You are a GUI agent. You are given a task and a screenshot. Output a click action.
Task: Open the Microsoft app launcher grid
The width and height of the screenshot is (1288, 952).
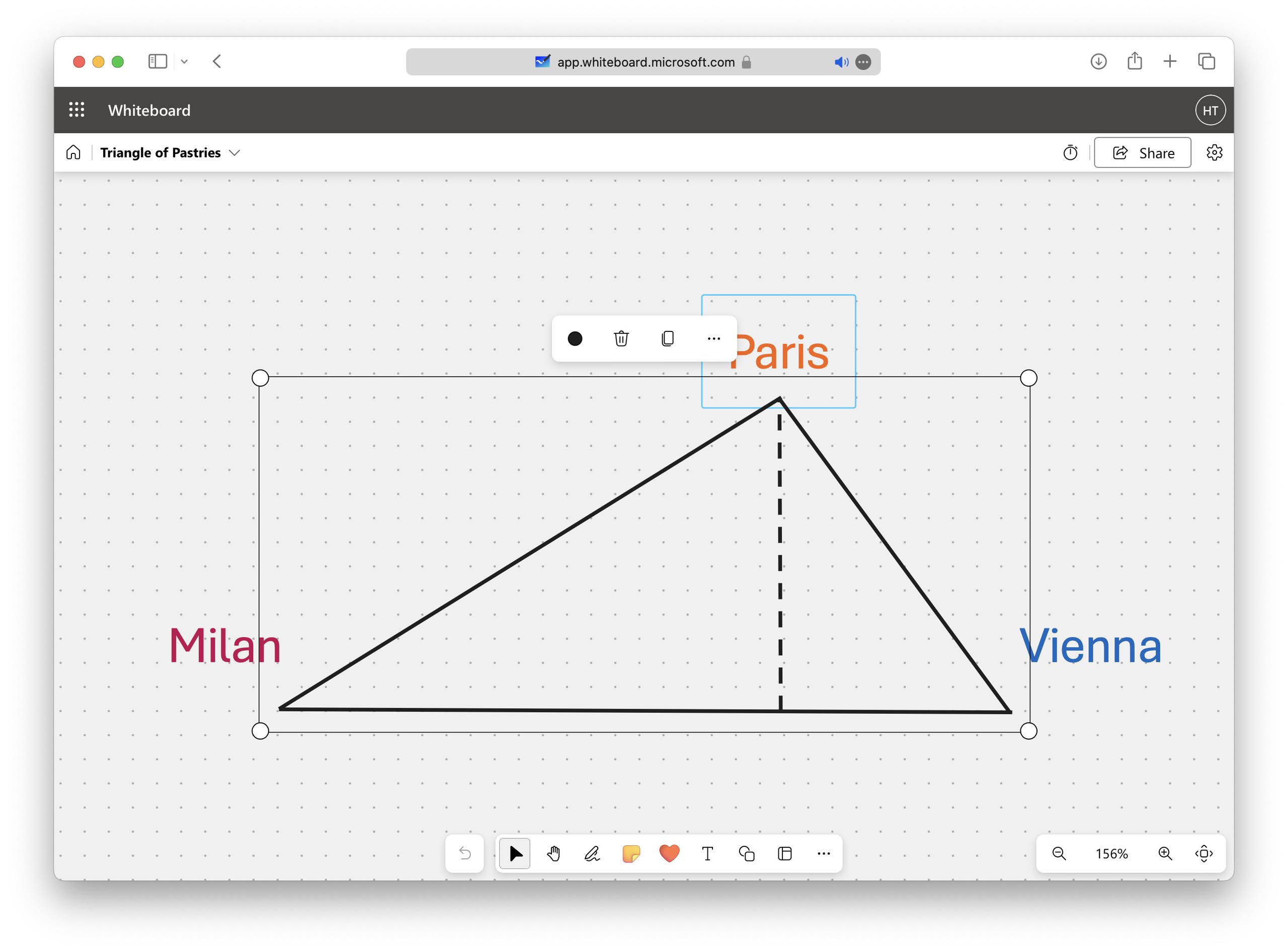point(76,110)
